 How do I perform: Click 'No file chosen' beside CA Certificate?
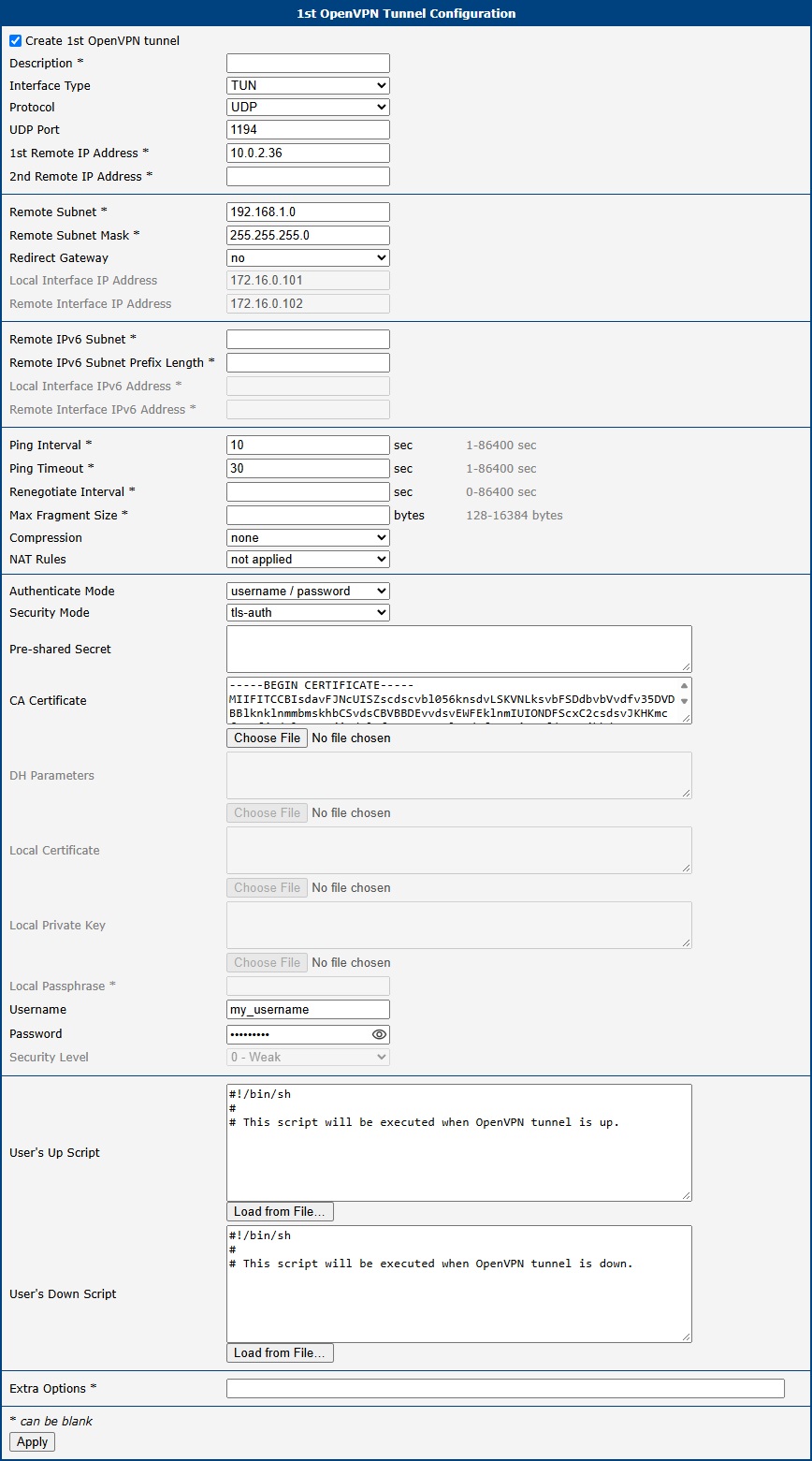pos(352,738)
